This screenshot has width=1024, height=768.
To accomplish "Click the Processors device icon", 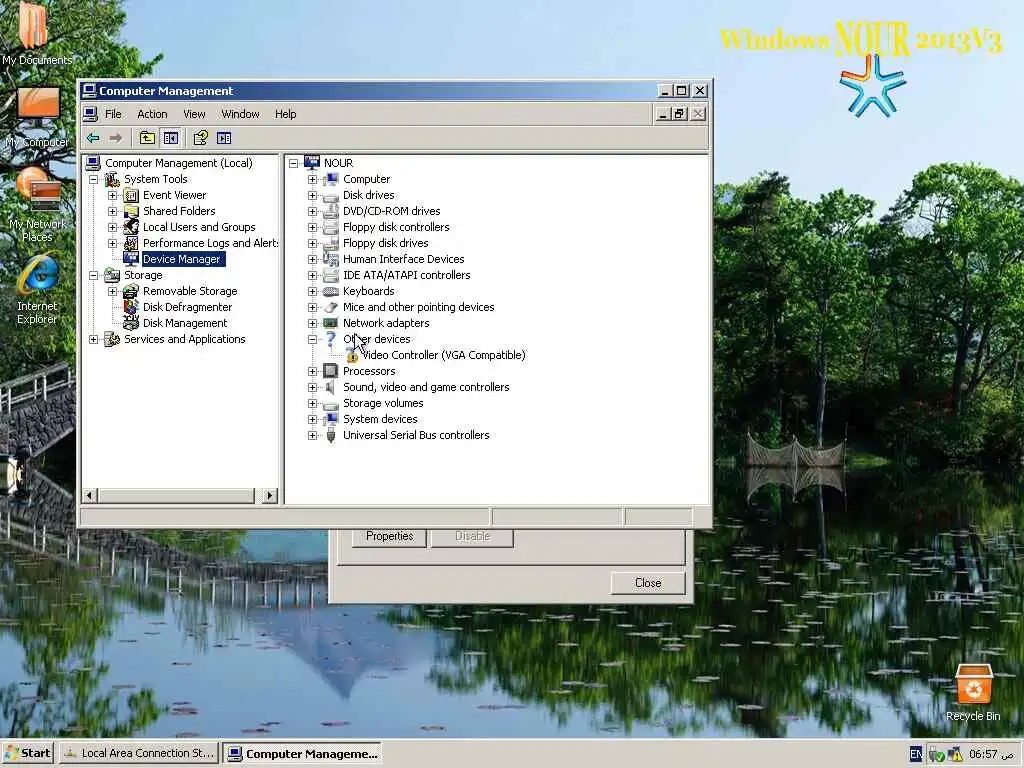I will (x=331, y=371).
